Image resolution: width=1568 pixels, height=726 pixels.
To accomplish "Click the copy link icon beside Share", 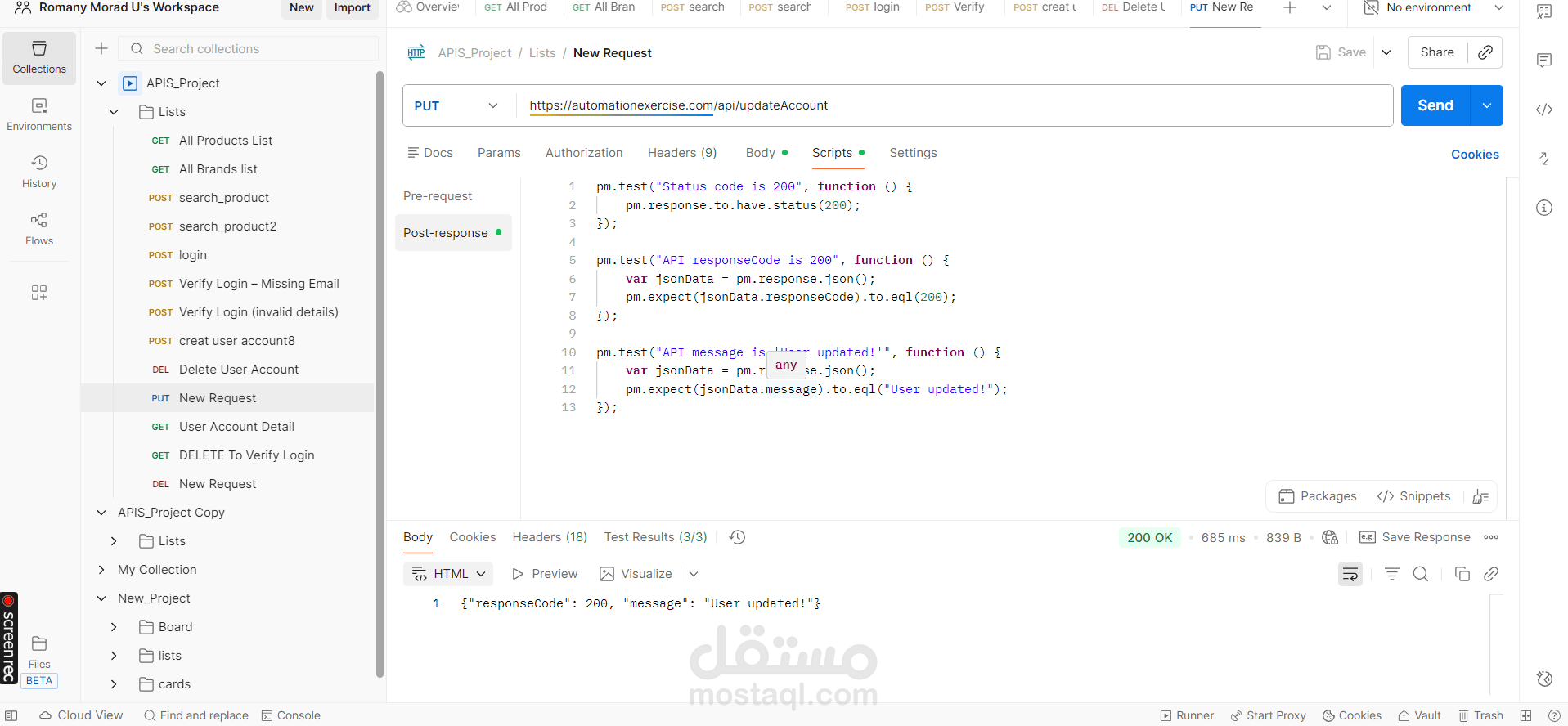I will (1485, 52).
